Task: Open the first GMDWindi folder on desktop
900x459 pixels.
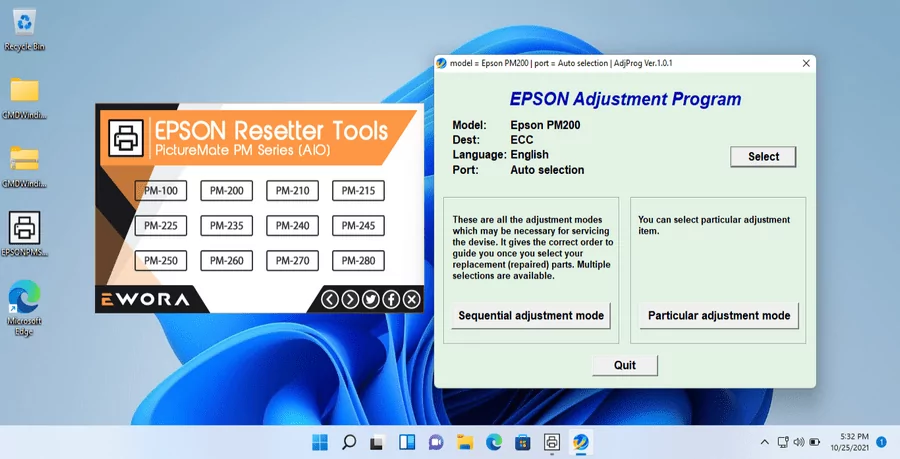Action: coord(24,98)
